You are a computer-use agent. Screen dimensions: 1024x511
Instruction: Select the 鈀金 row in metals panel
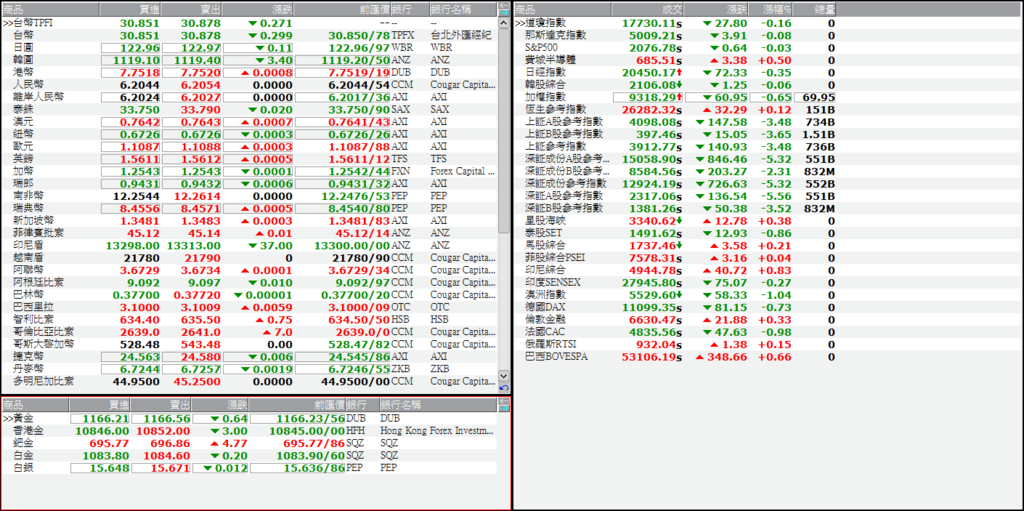point(249,443)
